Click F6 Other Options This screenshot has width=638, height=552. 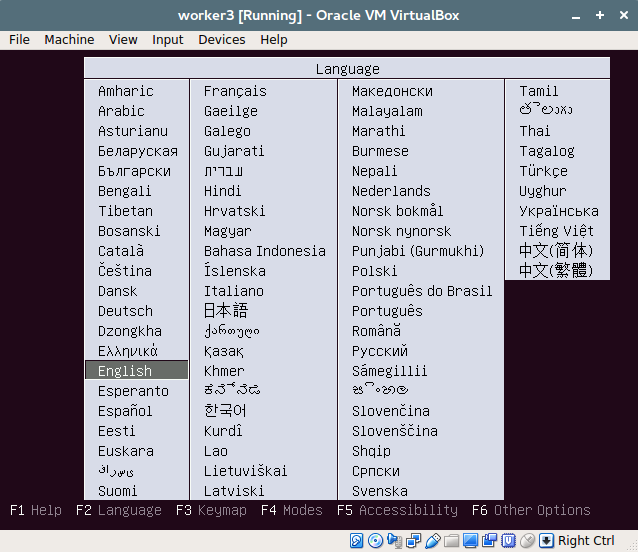531,510
